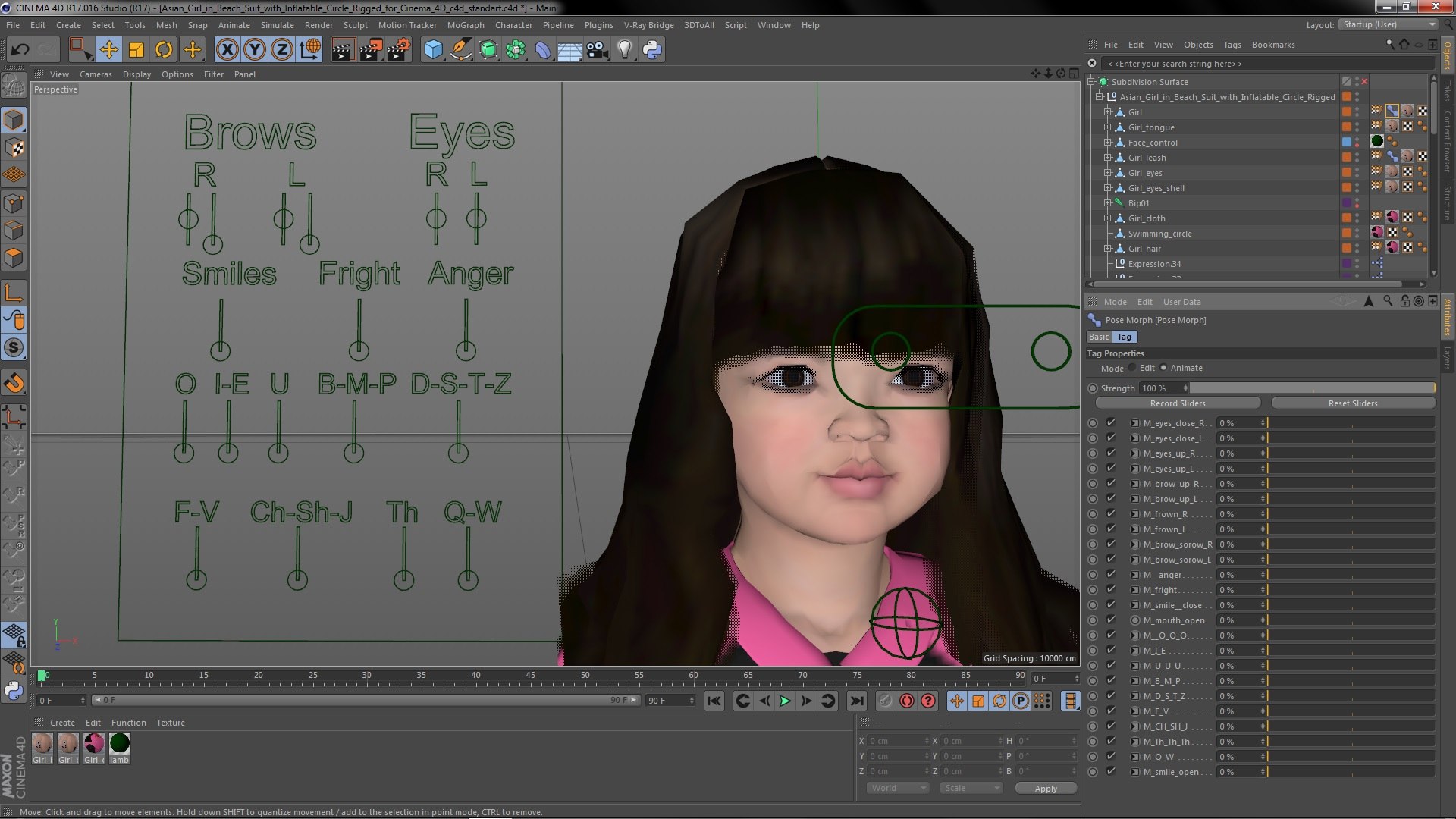Go to start of animation
The image size is (1456, 819).
[x=714, y=701]
